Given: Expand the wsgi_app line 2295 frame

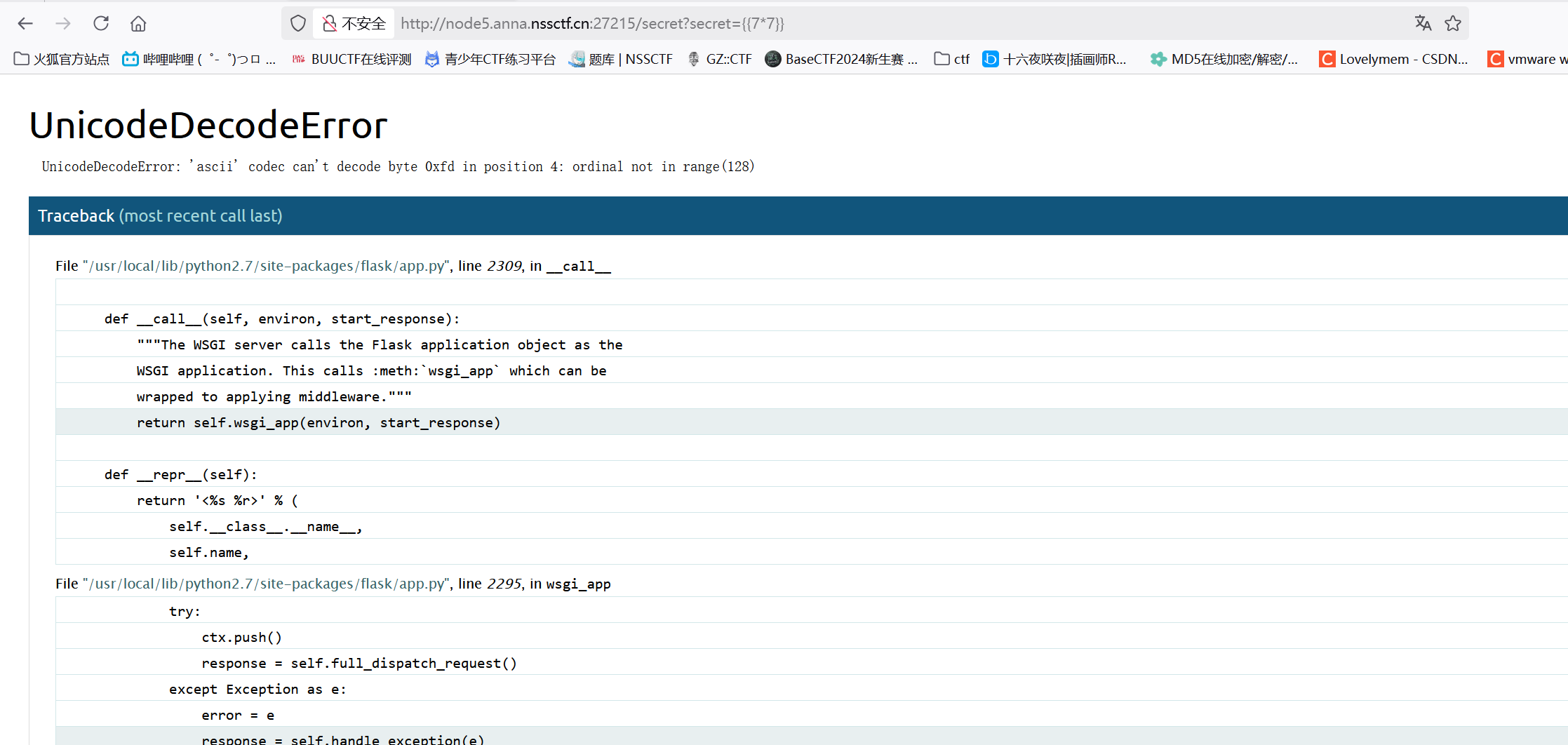Looking at the screenshot, I should 333,584.
